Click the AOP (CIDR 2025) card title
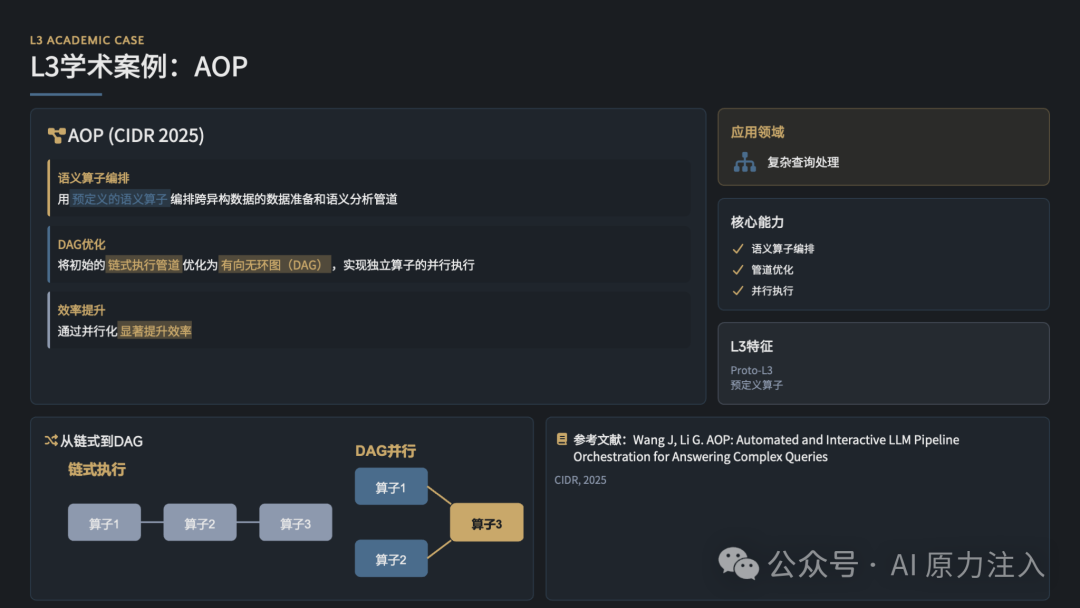This screenshot has width=1080, height=608. (136, 136)
